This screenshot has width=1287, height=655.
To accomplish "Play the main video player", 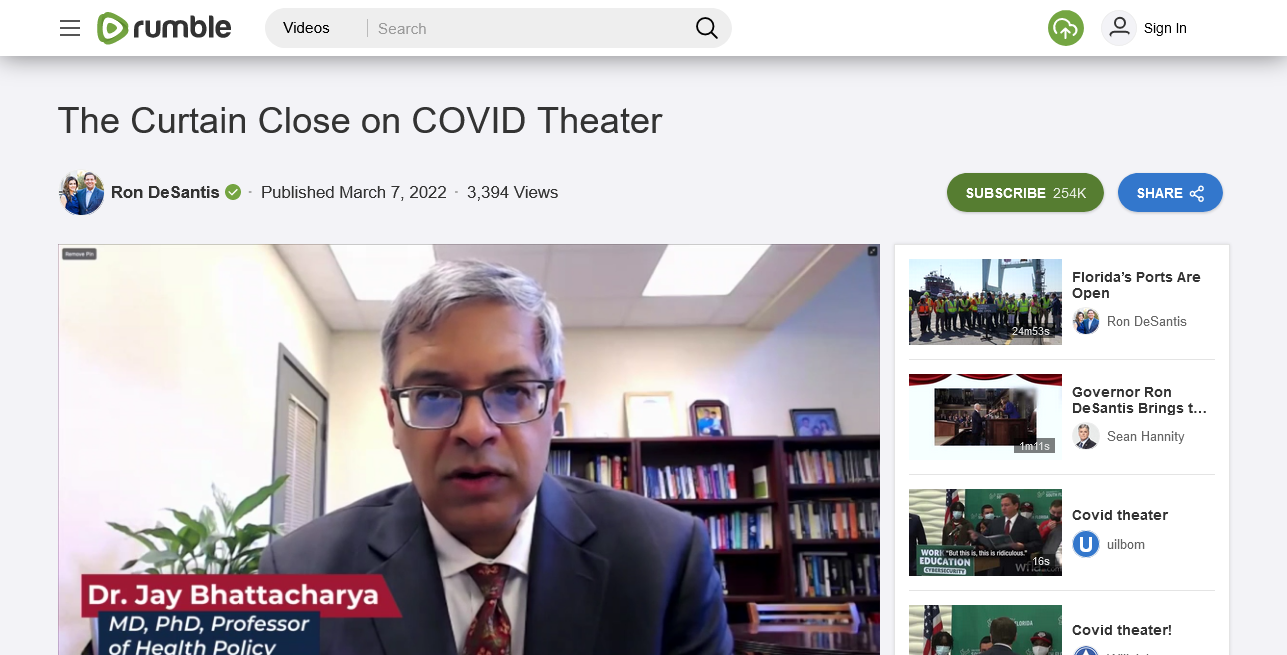I will pos(469,450).
